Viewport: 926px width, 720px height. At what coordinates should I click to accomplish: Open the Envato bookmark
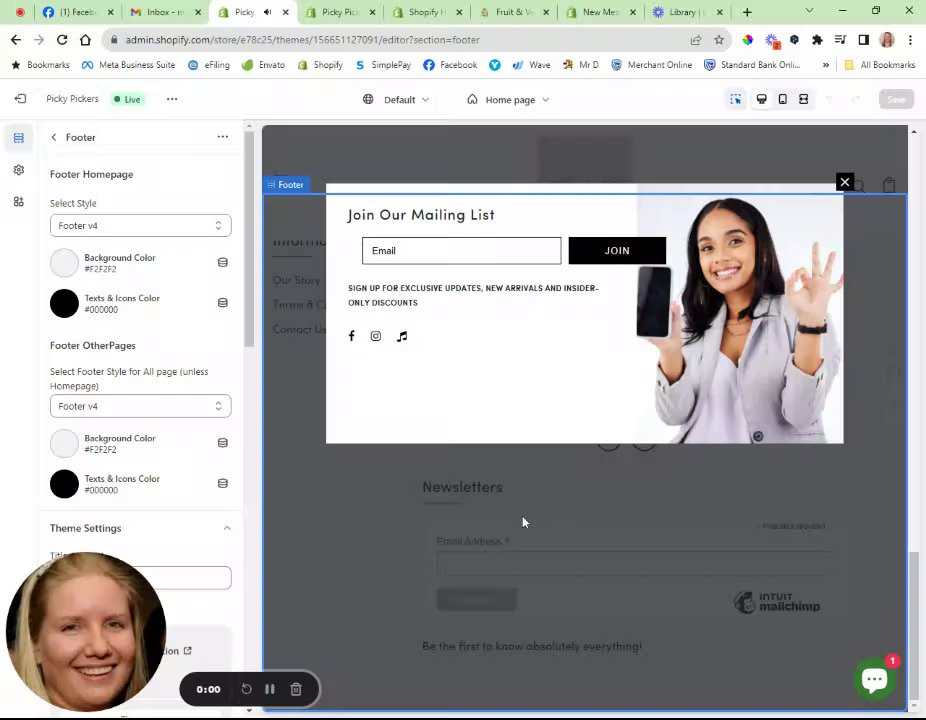click(x=263, y=65)
